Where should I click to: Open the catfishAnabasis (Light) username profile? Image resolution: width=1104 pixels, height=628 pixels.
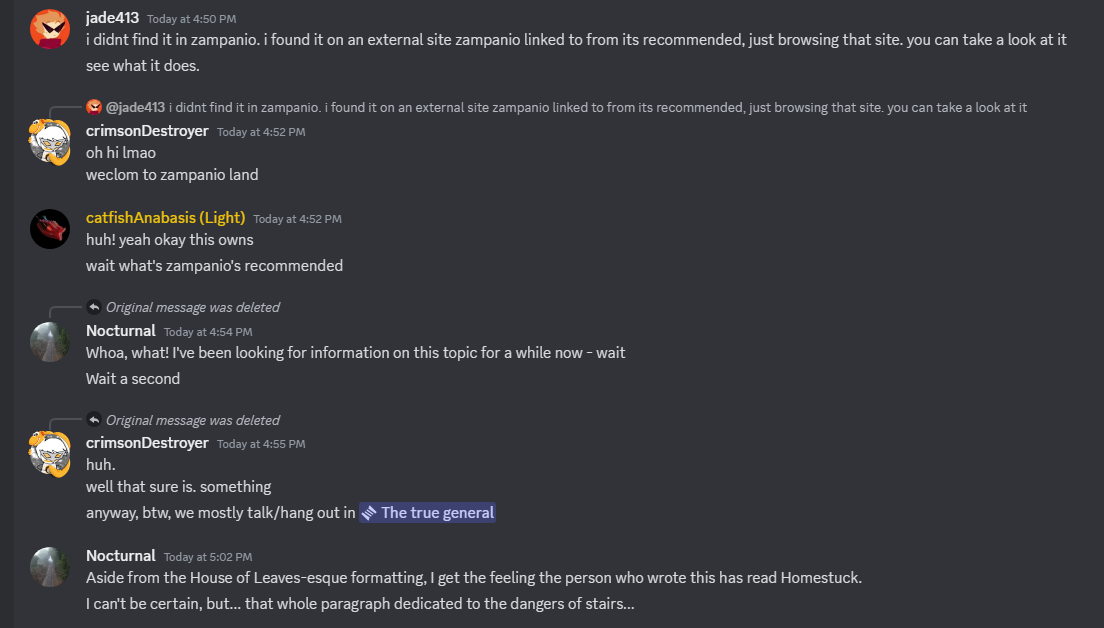(x=165, y=218)
